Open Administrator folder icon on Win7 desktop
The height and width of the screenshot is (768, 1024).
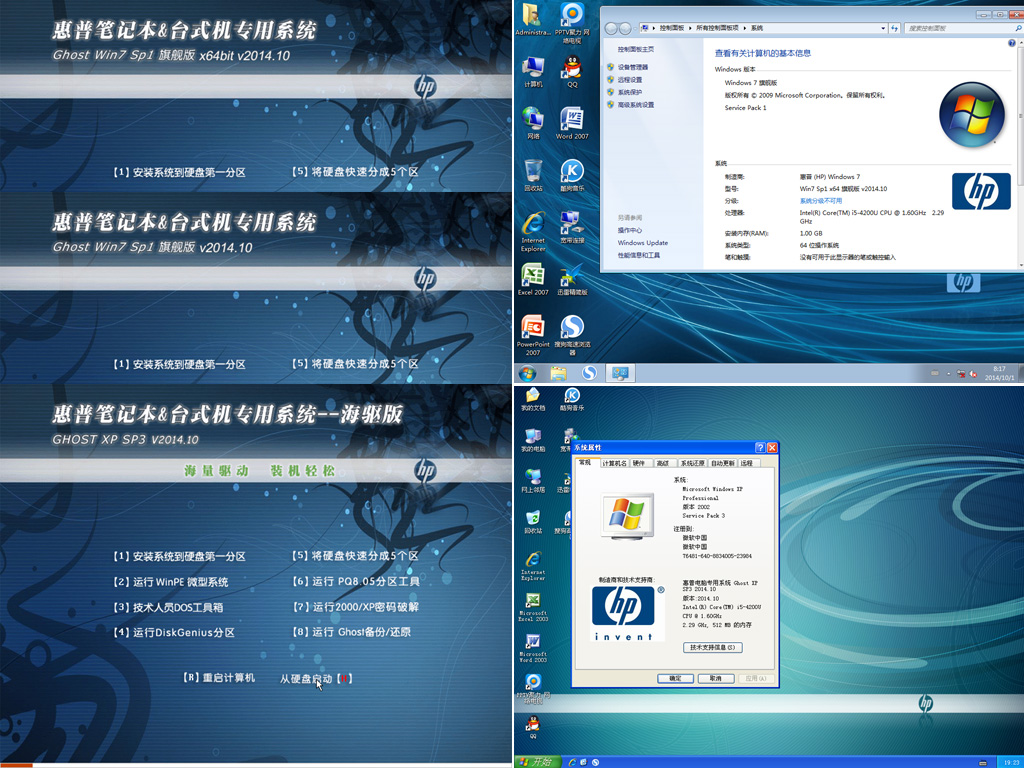pos(533,20)
